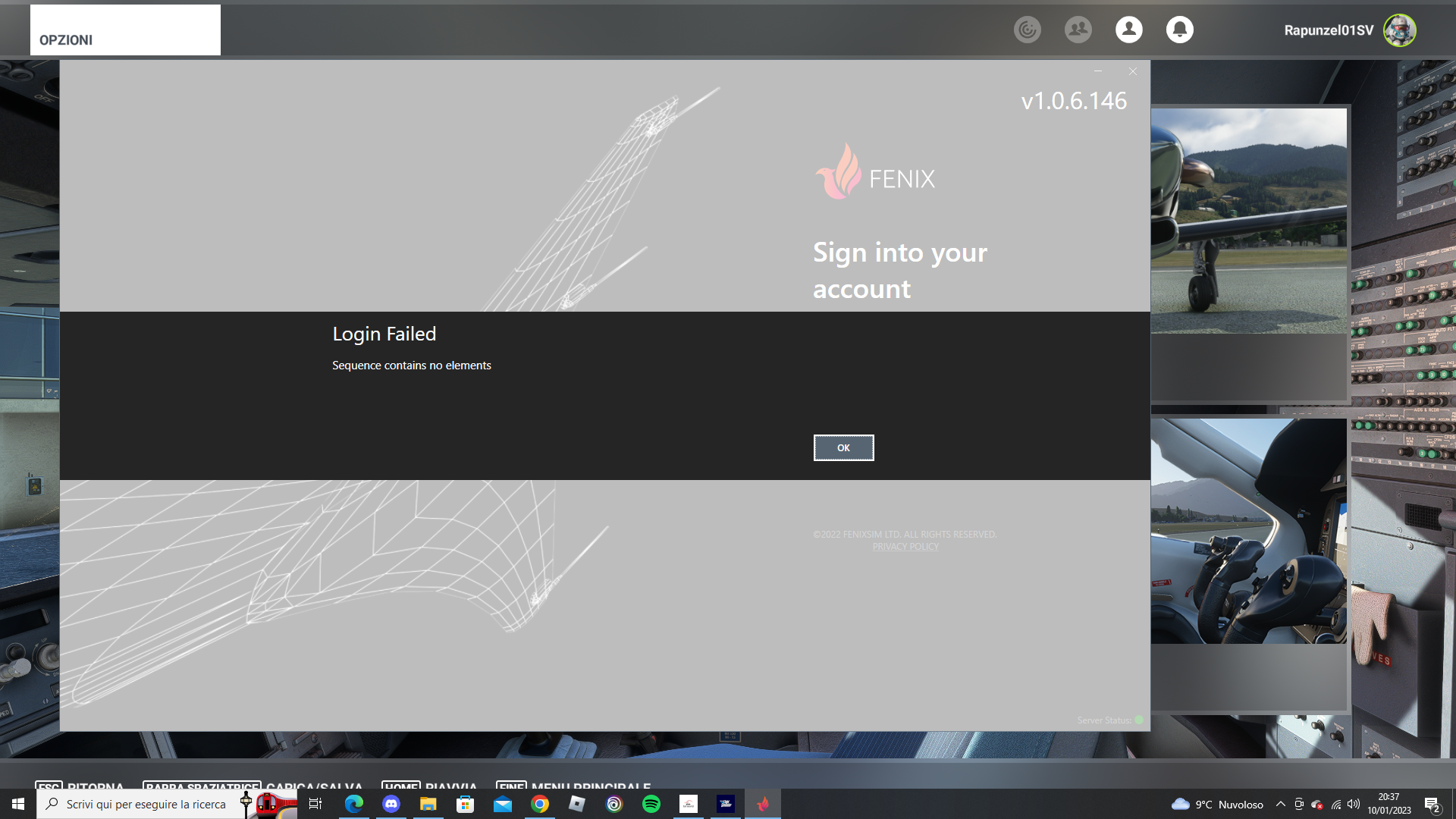1456x819 pixels.
Task: Open the Mail app from the taskbar
Action: tap(503, 804)
